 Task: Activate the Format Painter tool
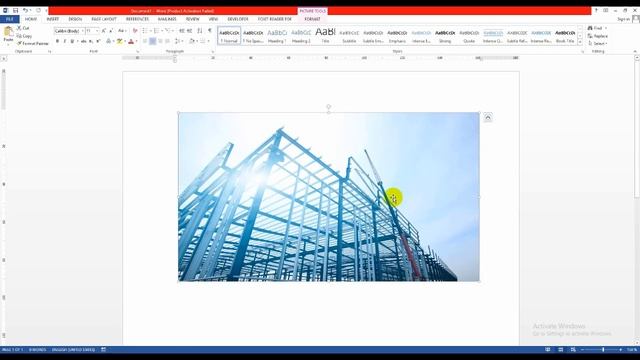32,43
